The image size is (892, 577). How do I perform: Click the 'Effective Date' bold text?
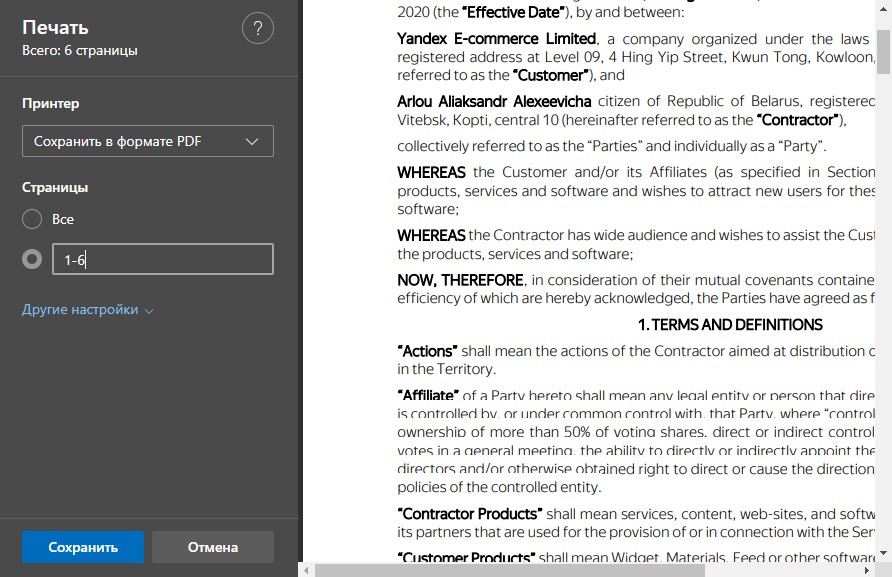pyautogui.click(x=514, y=12)
